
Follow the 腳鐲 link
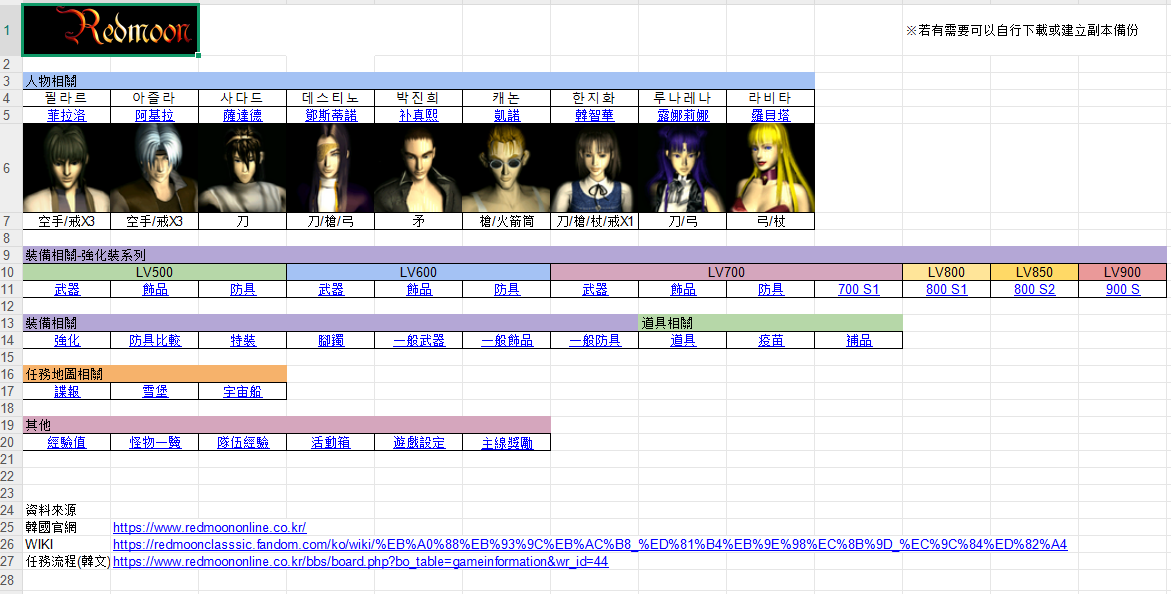coord(331,341)
